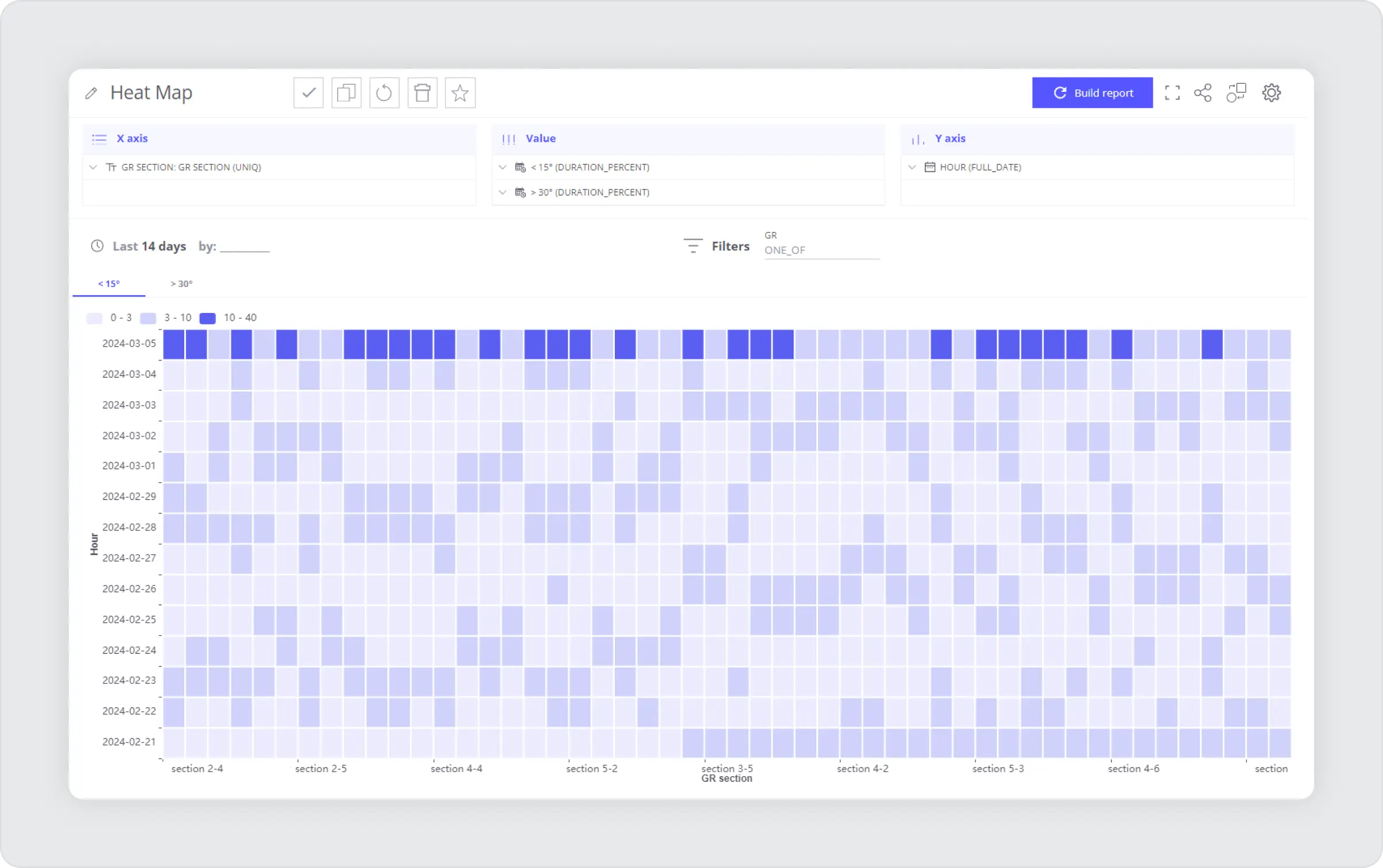Enter fullscreen mode for the report
This screenshot has height=868, width=1383.
coord(1173,92)
